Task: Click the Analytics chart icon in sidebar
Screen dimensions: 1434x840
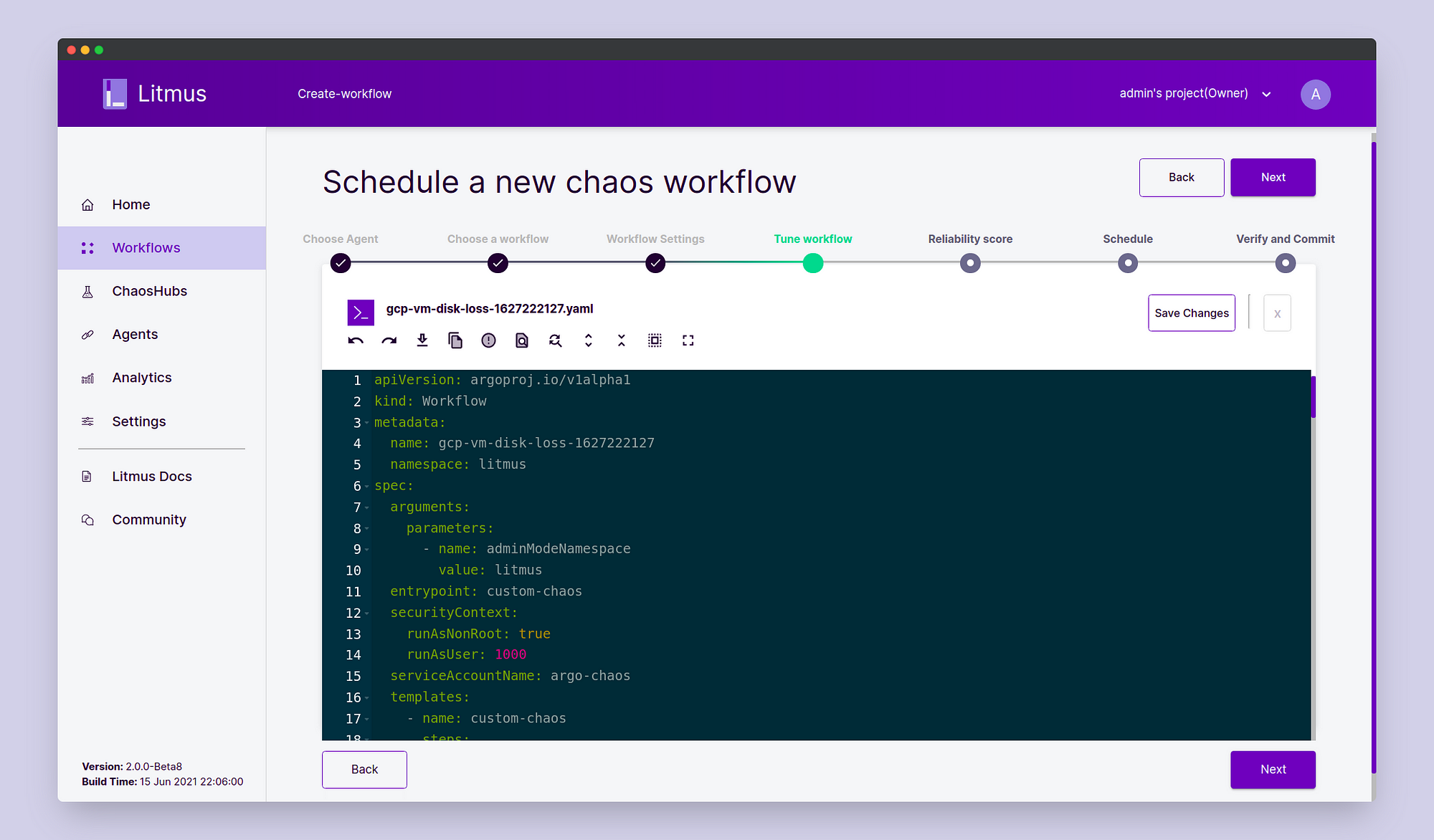Action: pos(87,378)
